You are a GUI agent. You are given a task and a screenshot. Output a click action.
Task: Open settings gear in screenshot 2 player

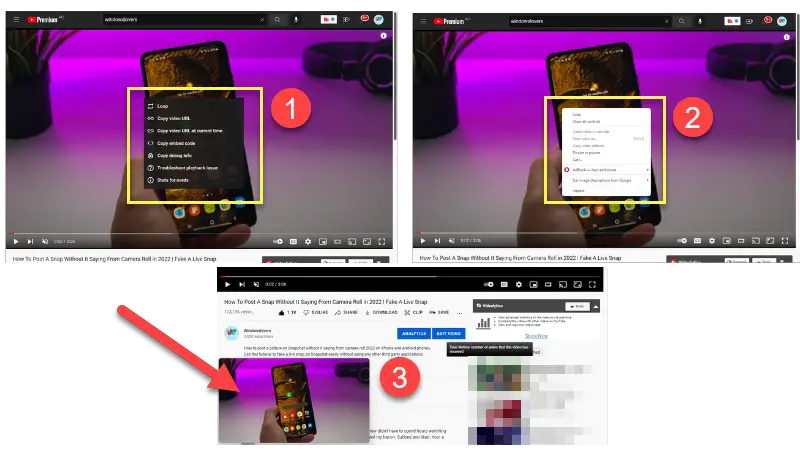(712, 240)
